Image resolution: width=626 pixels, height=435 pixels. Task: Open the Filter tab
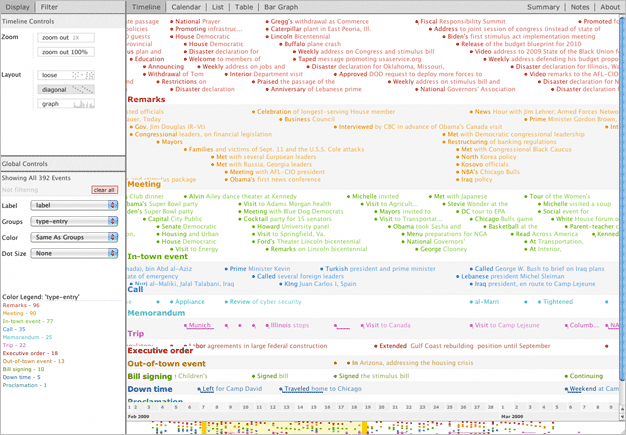click(x=49, y=7)
